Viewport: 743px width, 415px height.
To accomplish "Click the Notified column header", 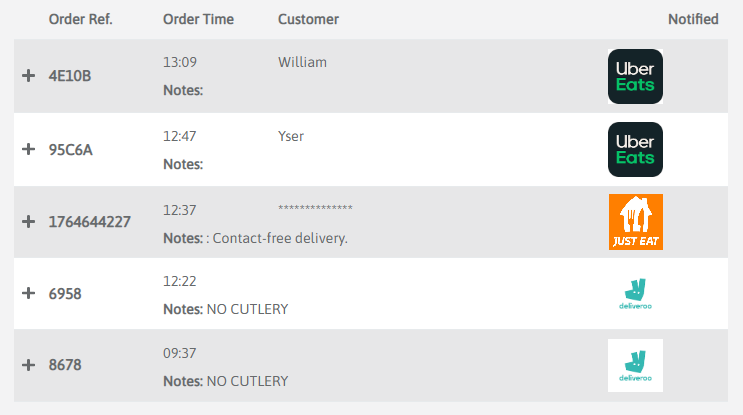I will [x=693, y=19].
